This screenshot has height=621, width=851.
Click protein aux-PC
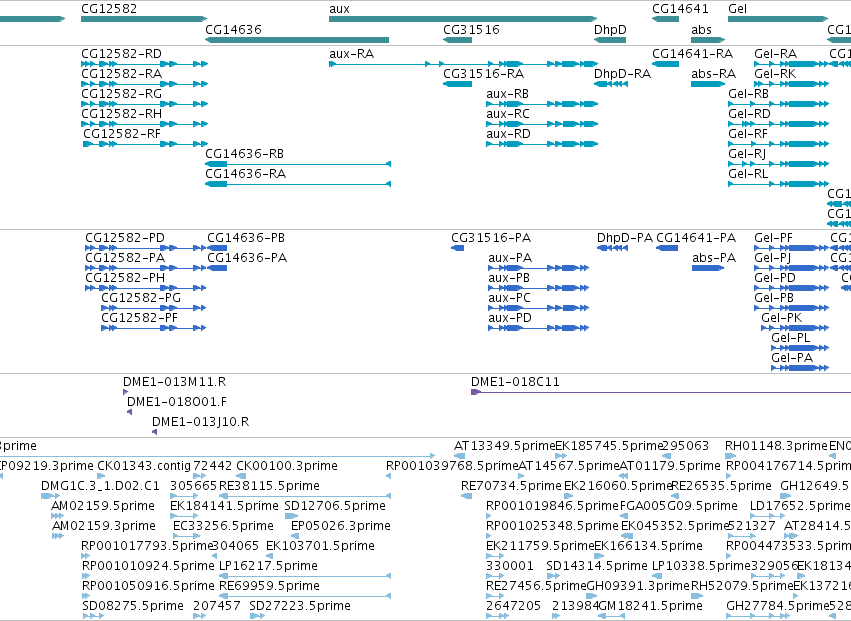click(x=510, y=298)
